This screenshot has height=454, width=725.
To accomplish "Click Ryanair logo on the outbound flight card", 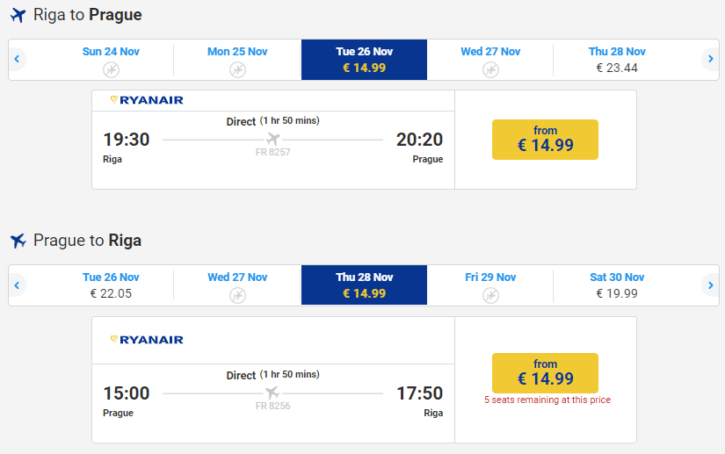I will pos(147,100).
